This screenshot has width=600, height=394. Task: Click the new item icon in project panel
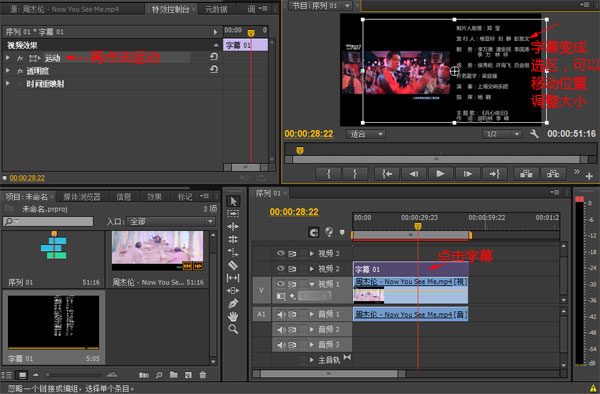(188, 375)
